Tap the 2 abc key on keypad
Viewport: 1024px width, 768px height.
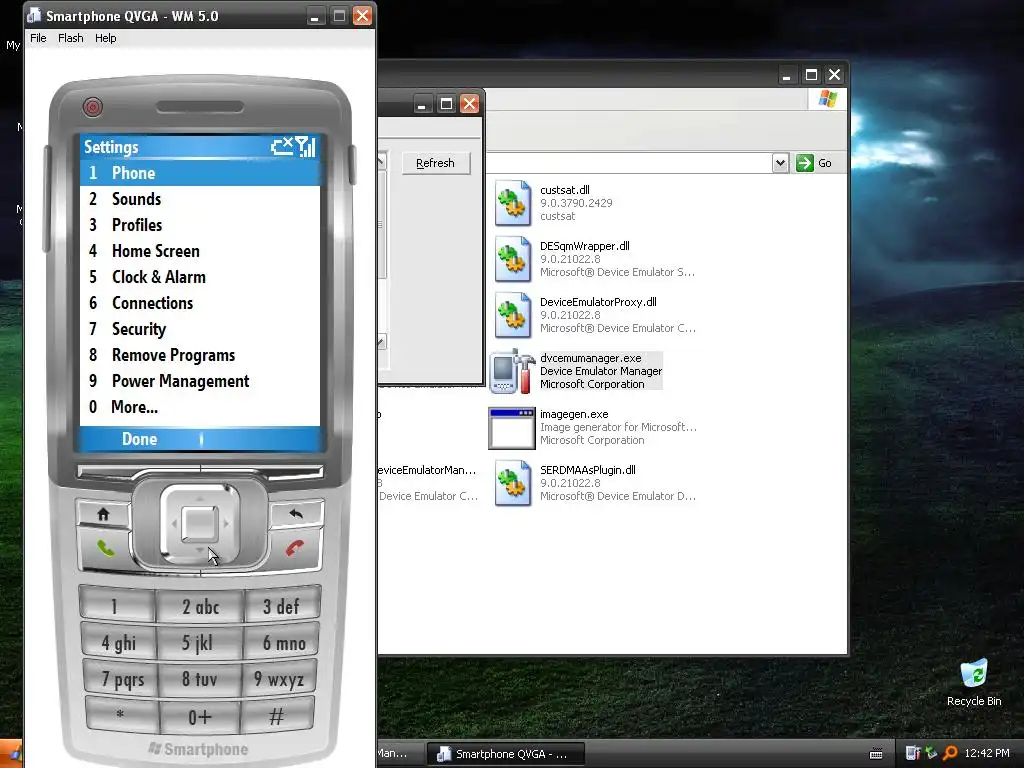pyautogui.click(x=200, y=605)
